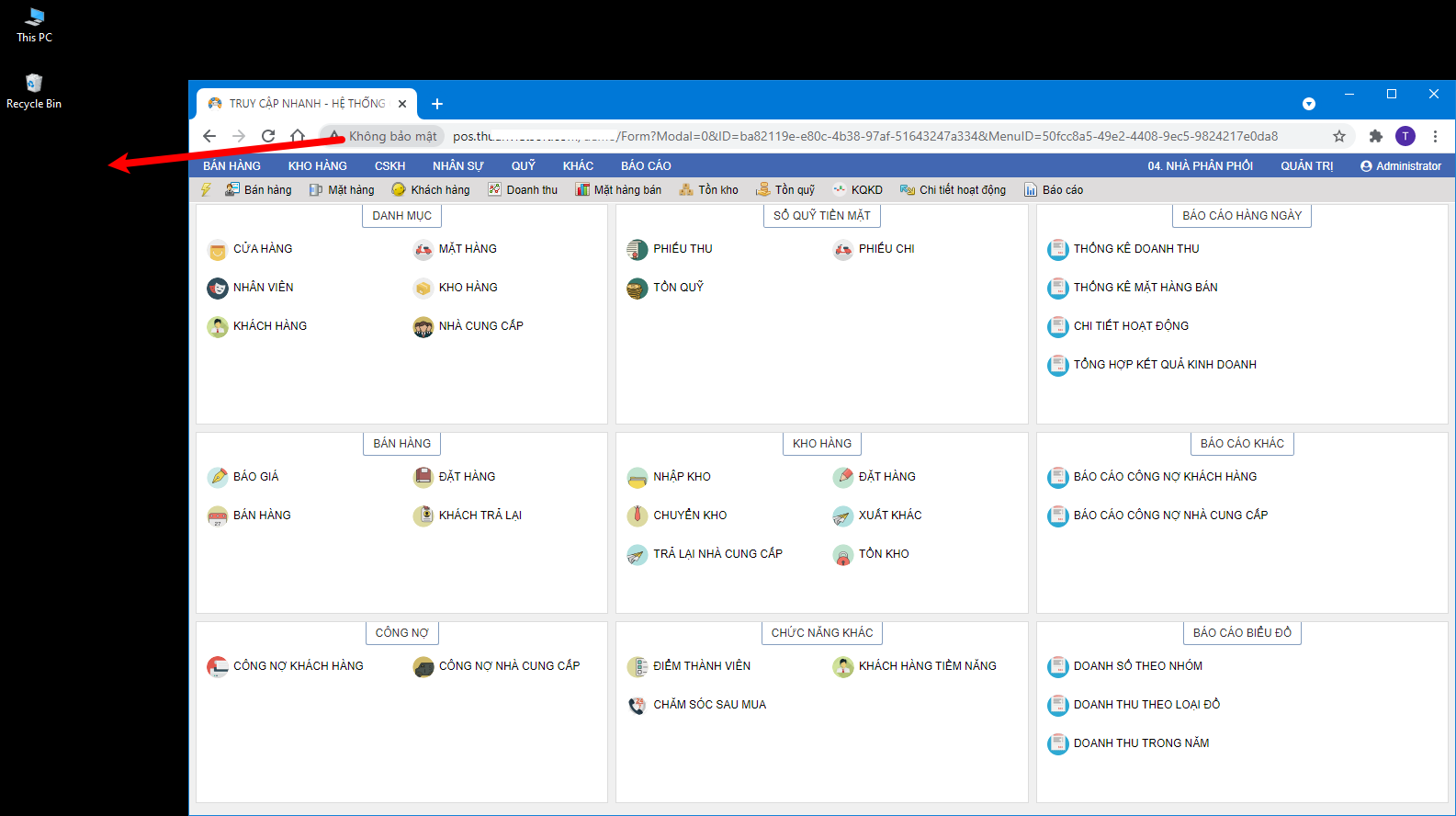1456x816 pixels.
Task: Select the 04. NHÀ PHÂN PHỐI branch selector
Action: 1200,166
